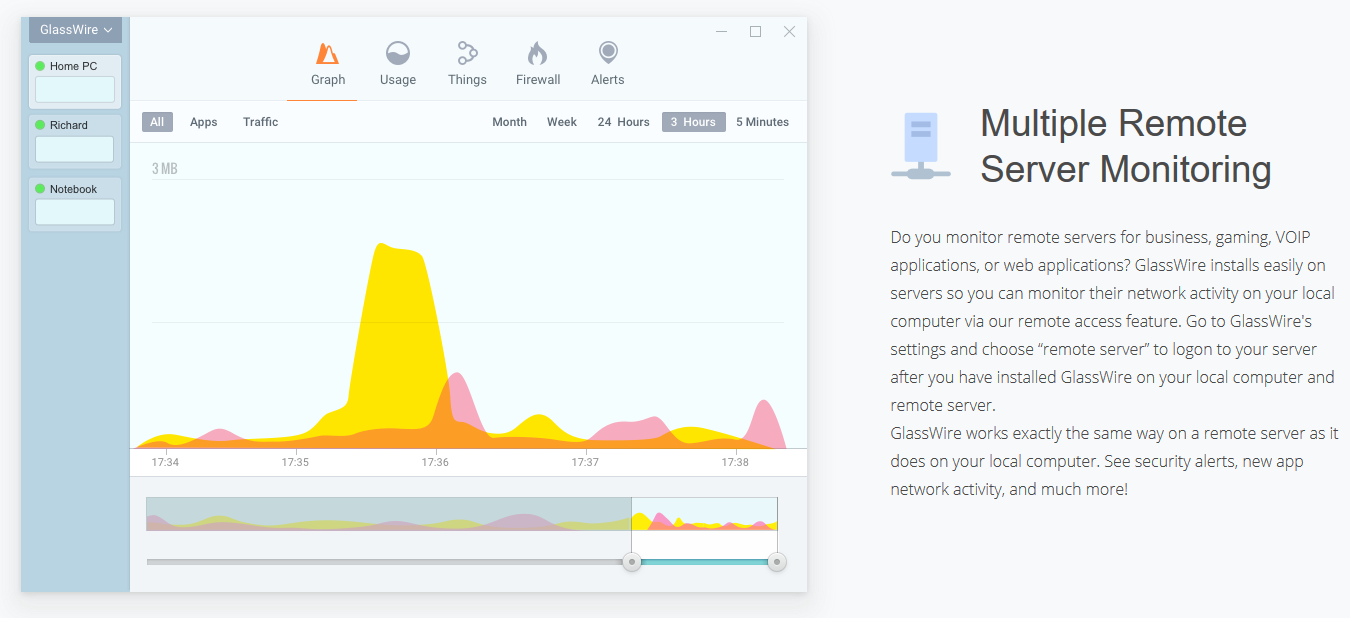Choose the 5 Minutes range
Viewport: 1350px width, 618px height.
pyautogui.click(x=762, y=122)
